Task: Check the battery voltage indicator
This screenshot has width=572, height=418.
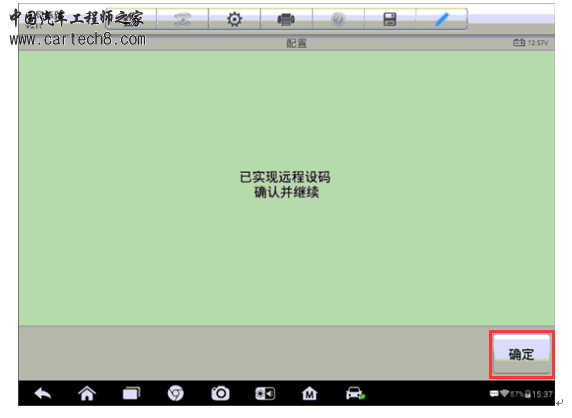Action: click(x=531, y=43)
